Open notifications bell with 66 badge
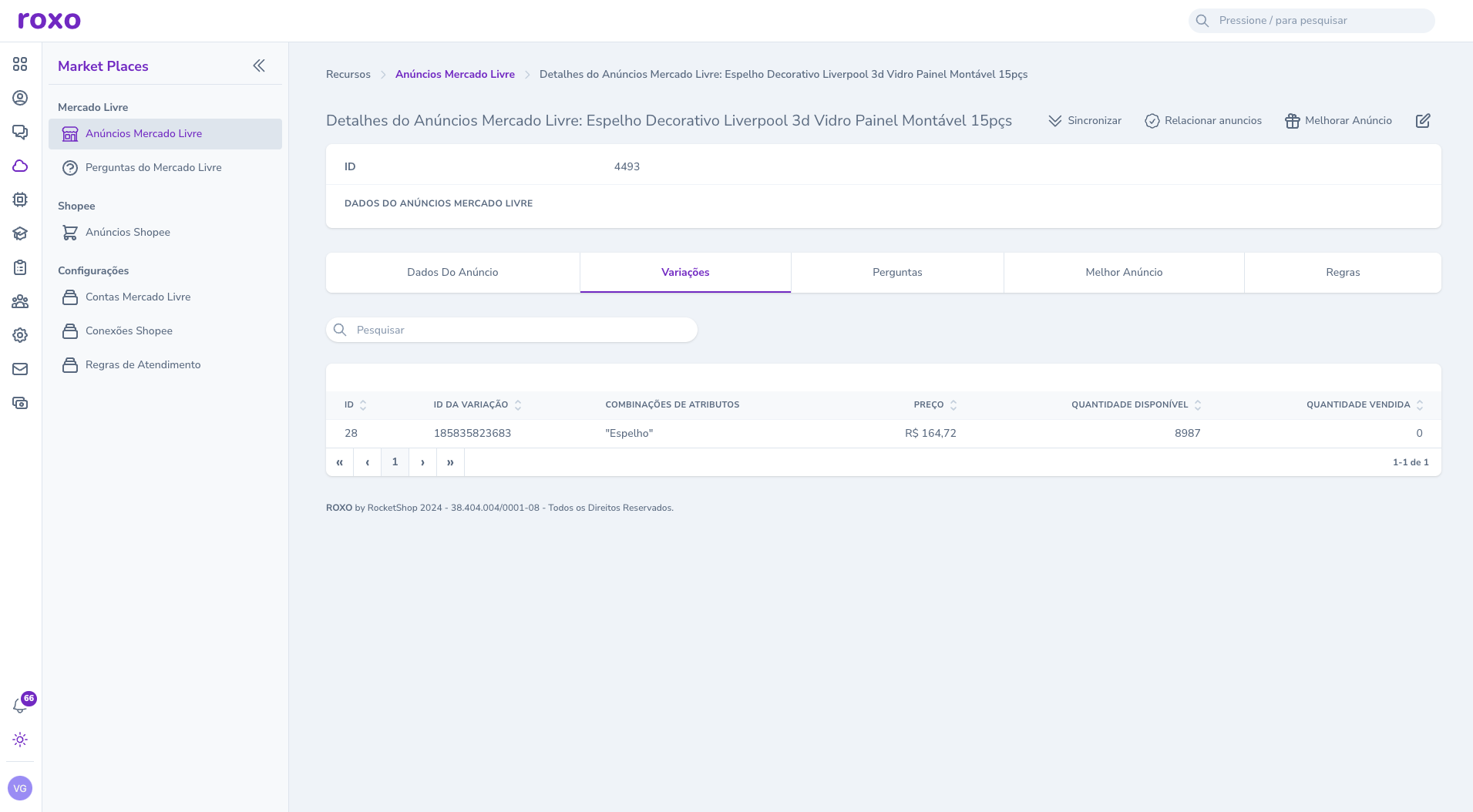Image resolution: width=1473 pixels, height=812 pixels. [x=21, y=705]
